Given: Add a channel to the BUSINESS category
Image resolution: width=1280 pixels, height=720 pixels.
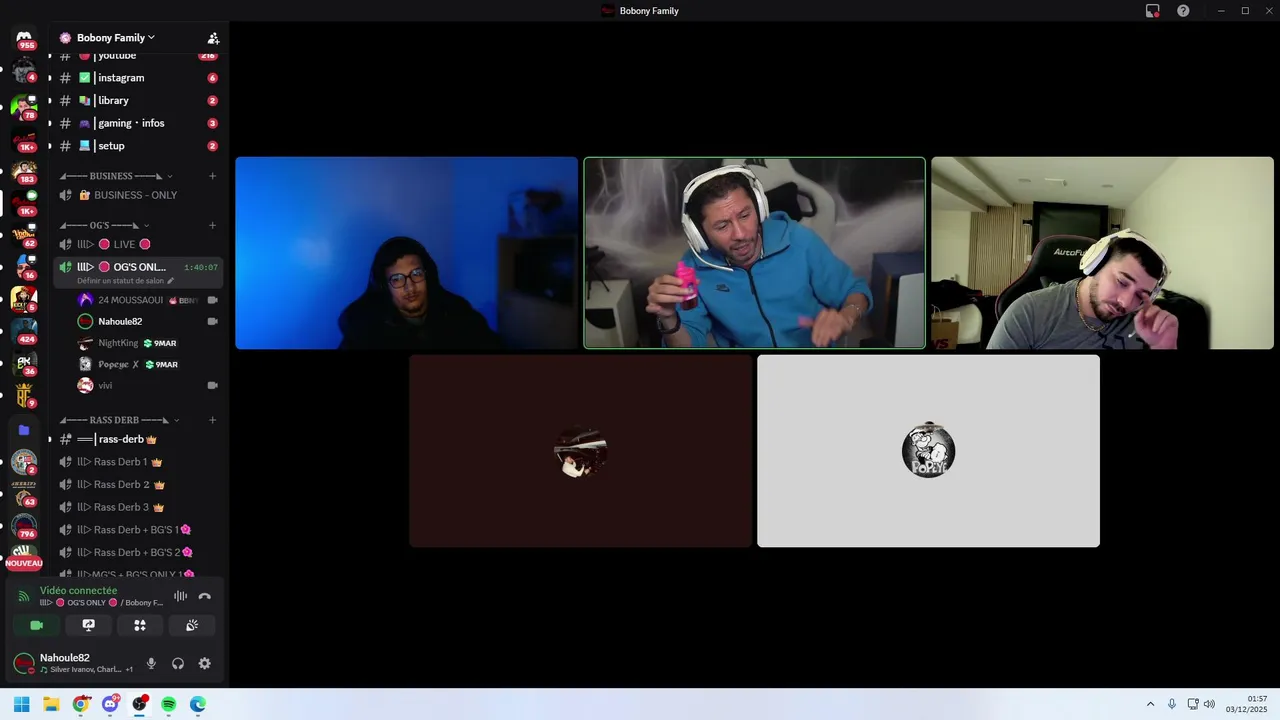Looking at the screenshot, I should point(212,176).
